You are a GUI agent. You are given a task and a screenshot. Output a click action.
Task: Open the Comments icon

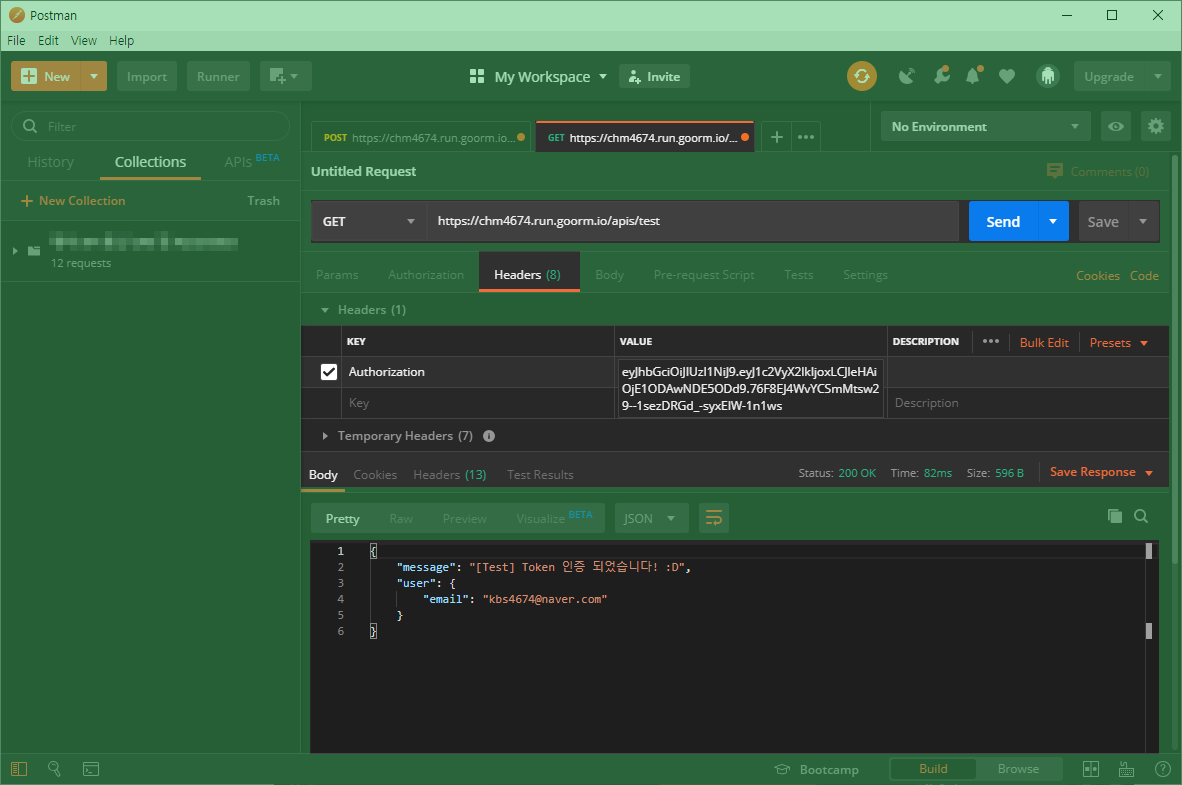pos(1055,171)
